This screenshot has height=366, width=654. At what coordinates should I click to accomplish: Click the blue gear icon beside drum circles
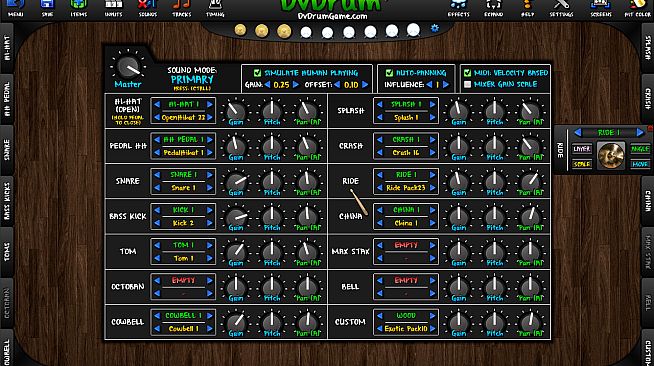[x=435, y=28]
